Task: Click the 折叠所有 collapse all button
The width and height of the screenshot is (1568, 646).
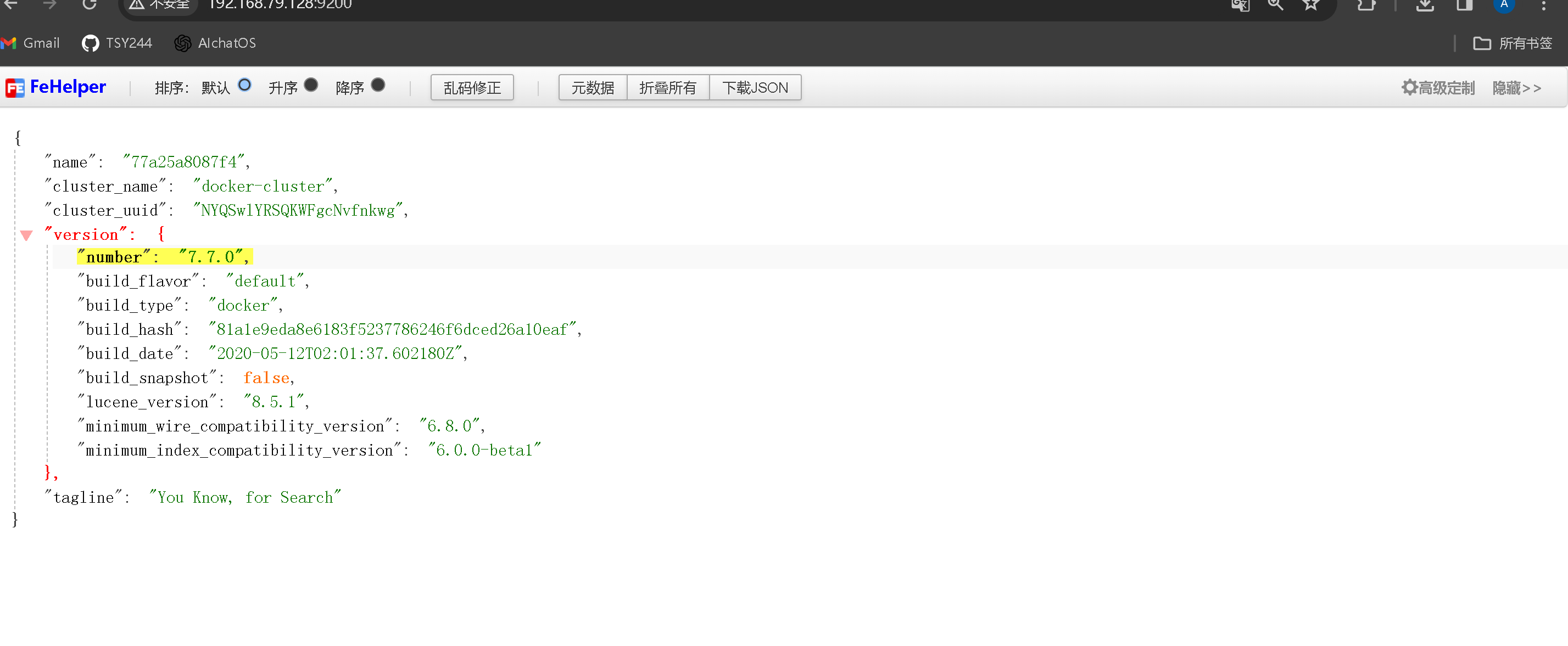Action: coord(668,88)
